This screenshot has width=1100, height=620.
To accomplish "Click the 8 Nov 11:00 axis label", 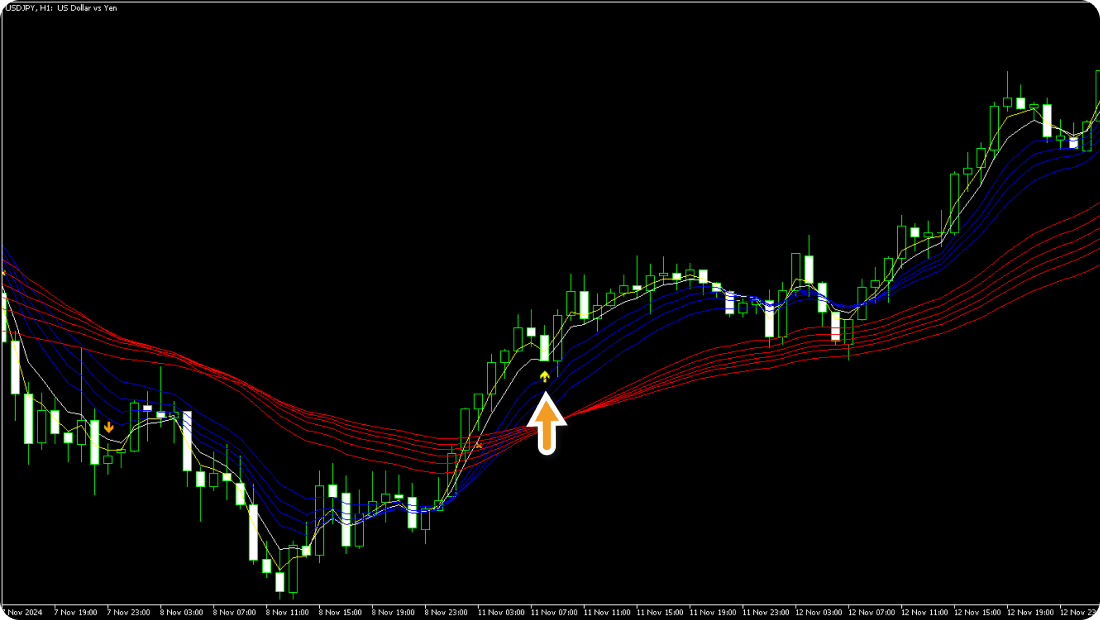I will click(x=288, y=611).
